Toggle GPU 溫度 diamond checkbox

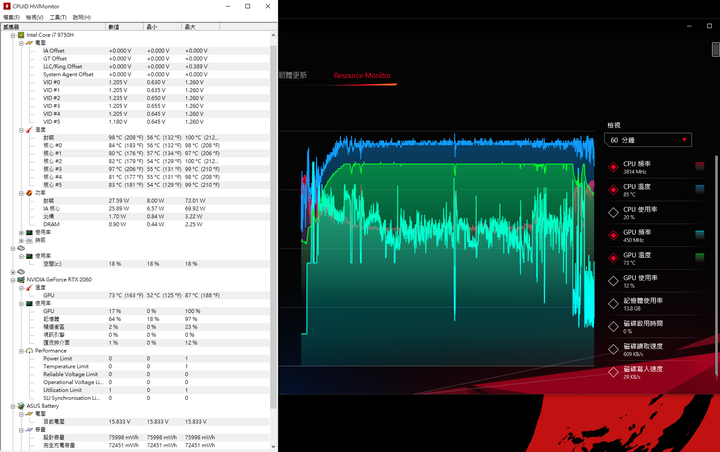click(x=613, y=258)
